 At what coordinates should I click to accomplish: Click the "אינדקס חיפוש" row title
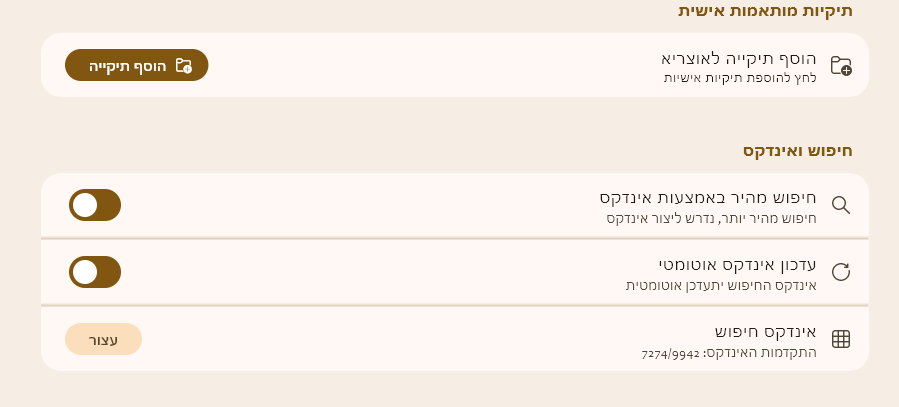[766, 331]
